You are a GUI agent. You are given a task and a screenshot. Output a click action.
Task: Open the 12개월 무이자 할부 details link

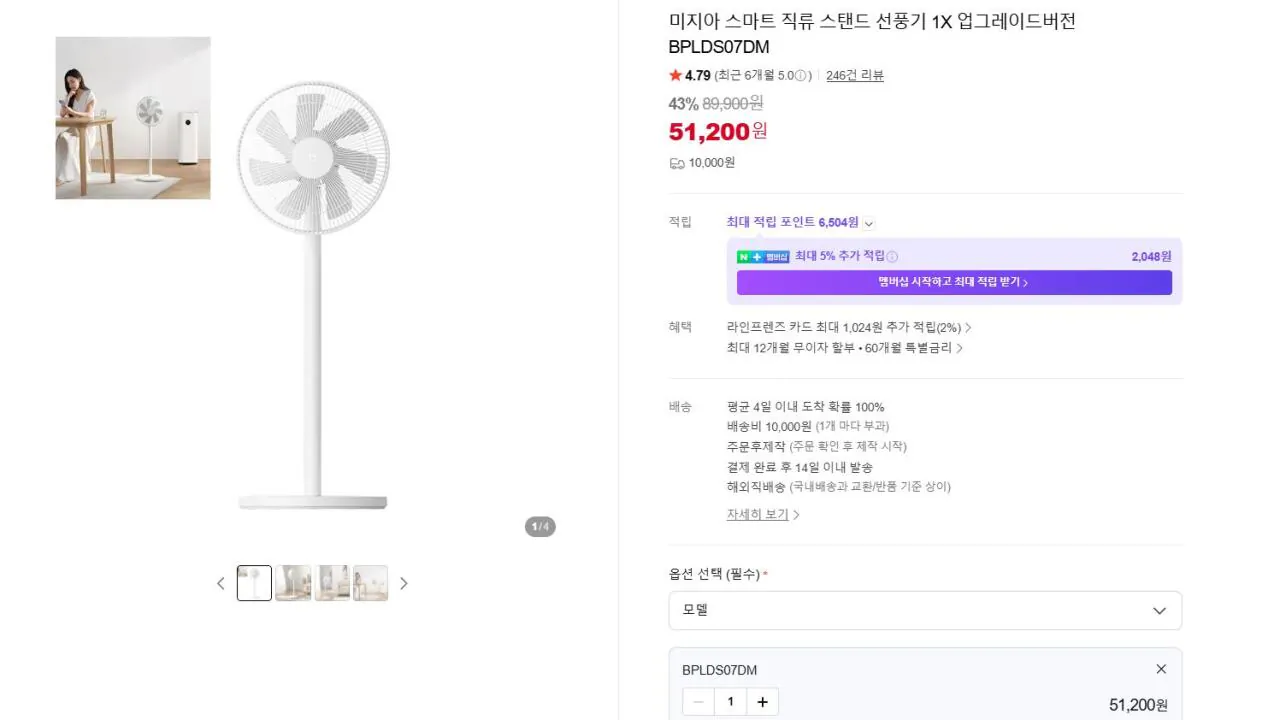tap(843, 348)
